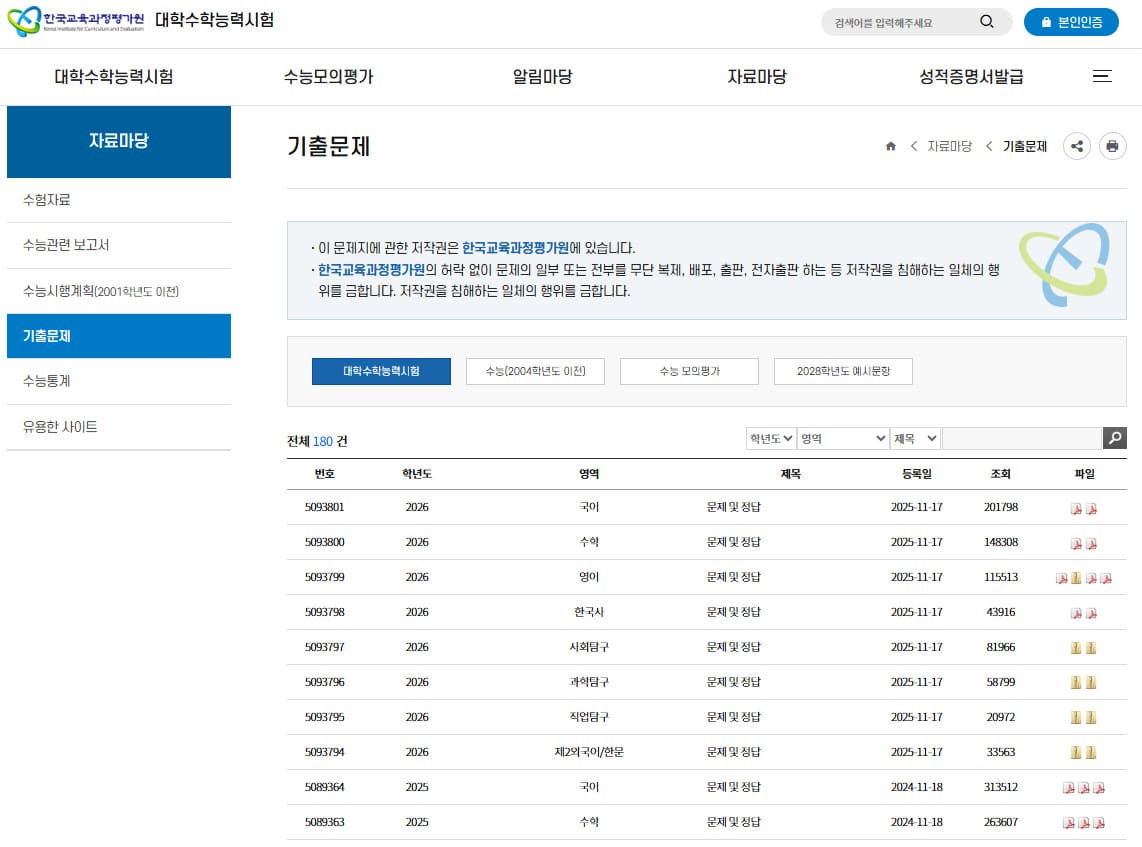Image resolution: width=1142 pixels, height=847 pixels.
Task: Download second ZIP in 과학탐구 row
Action: pyautogui.click(x=1091, y=683)
